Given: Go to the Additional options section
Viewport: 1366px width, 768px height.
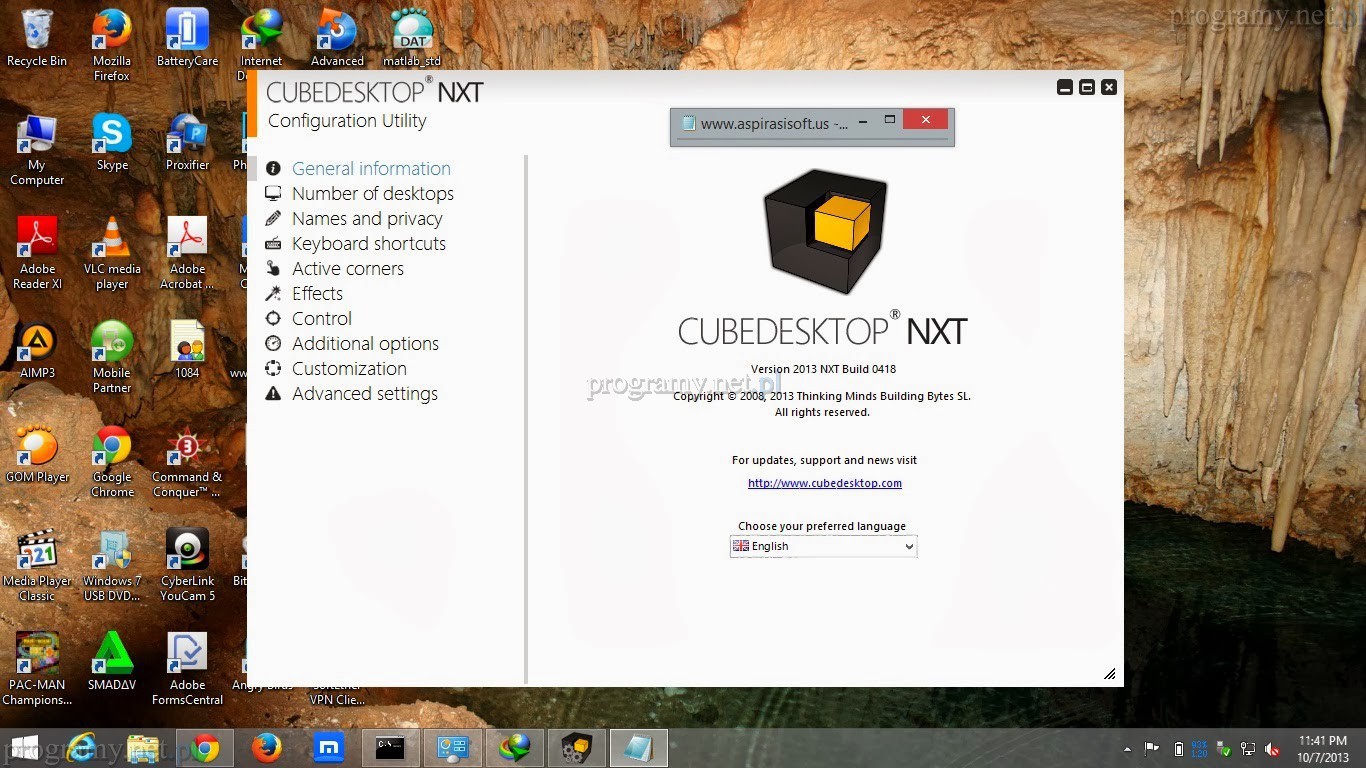Looking at the screenshot, I should point(365,344).
